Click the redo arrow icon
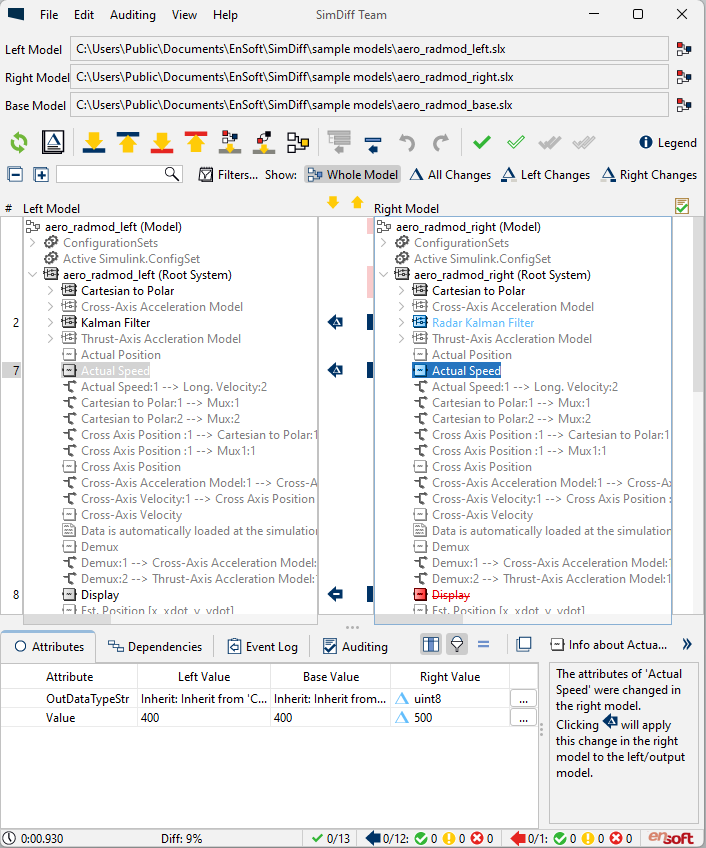This screenshot has height=848, width=706. point(441,143)
